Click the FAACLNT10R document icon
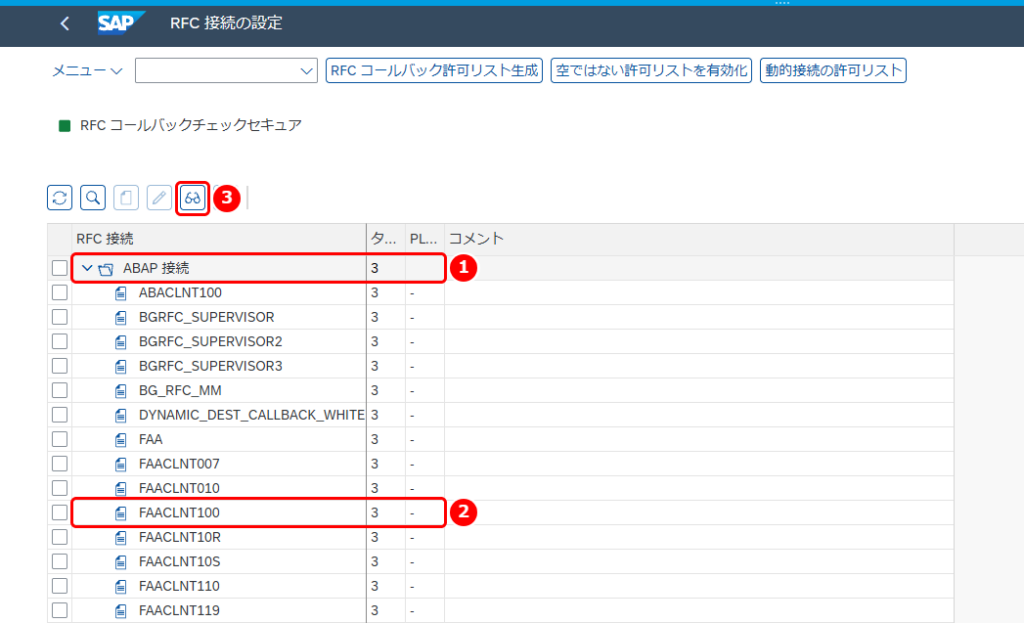The width and height of the screenshot is (1024, 623). tap(121, 537)
